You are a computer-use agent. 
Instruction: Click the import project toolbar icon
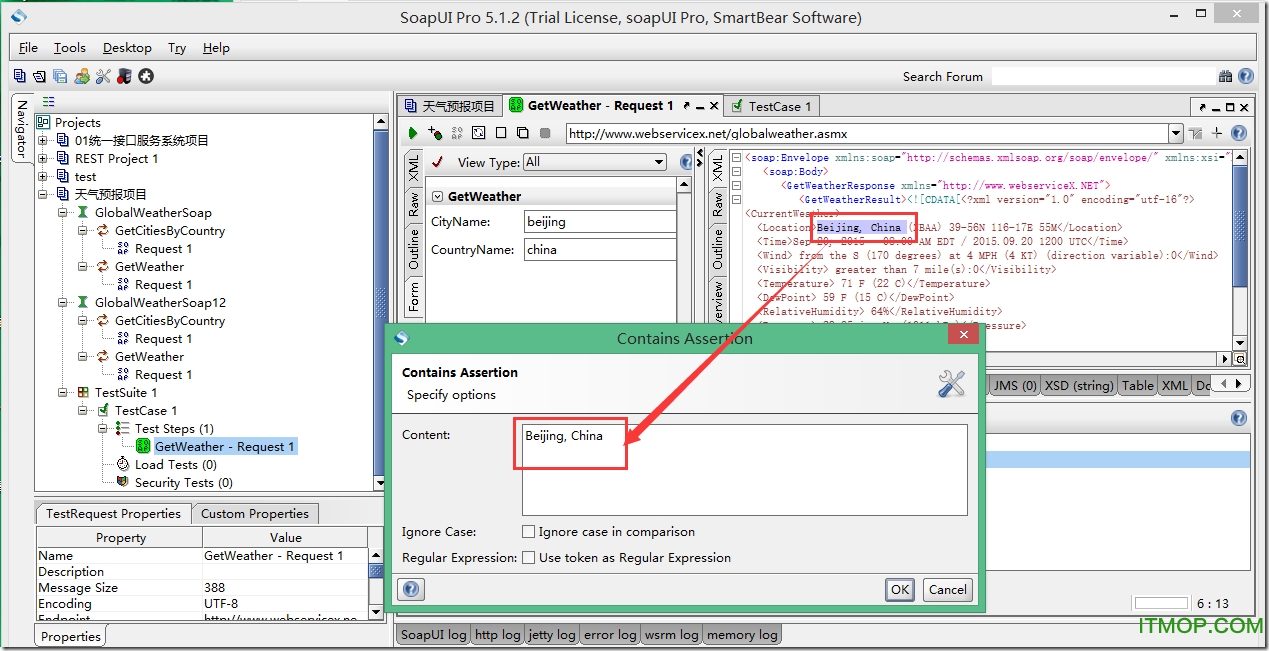(x=39, y=76)
